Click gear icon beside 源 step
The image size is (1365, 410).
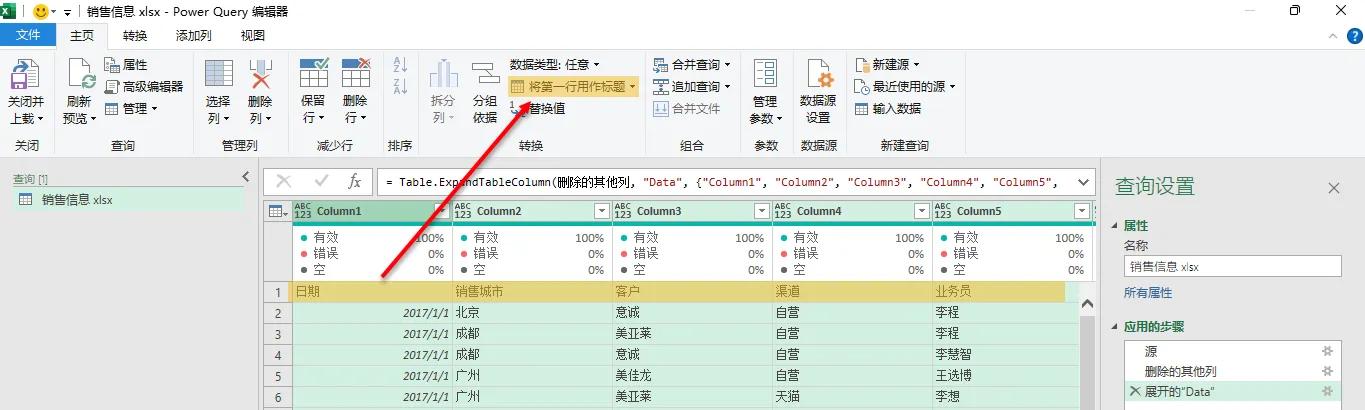click(x=1328, y=352)
